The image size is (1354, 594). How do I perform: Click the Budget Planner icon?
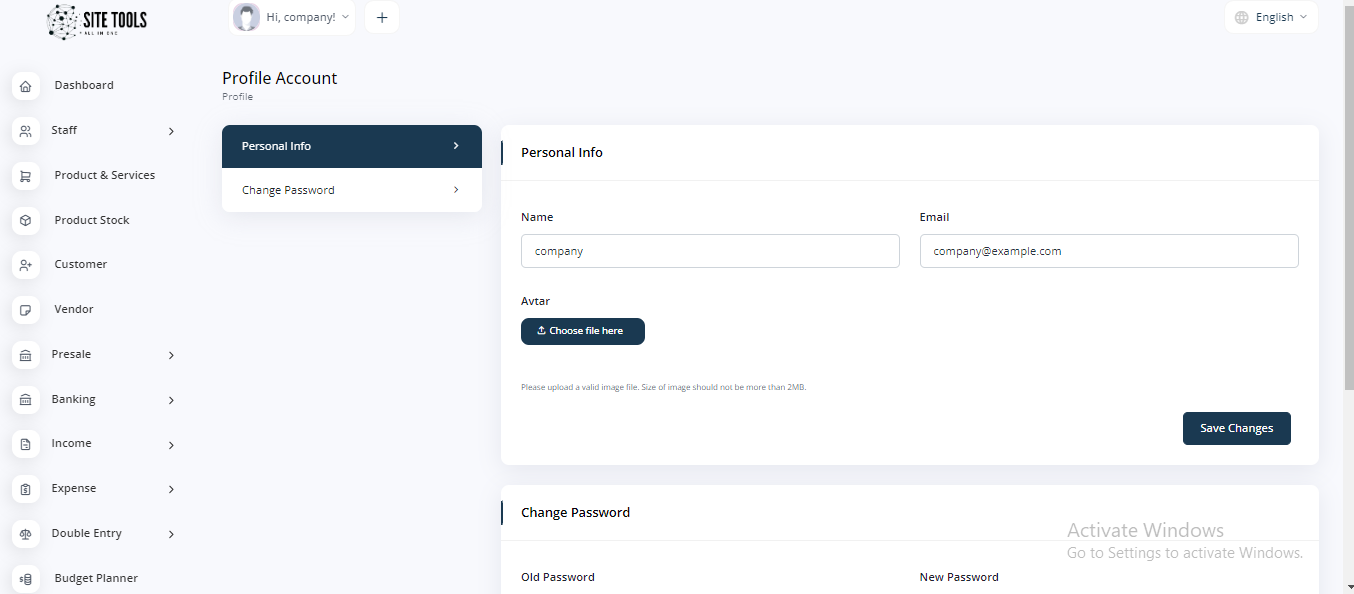click(26, 579)
